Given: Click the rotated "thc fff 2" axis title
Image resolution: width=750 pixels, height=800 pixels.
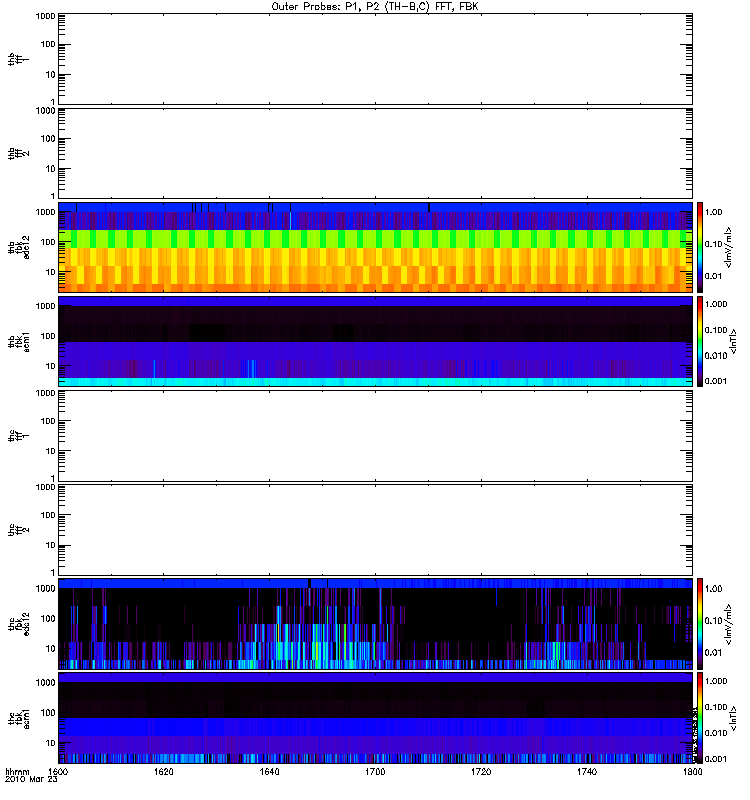Looking at the screenshot, I should tap(19, 530).
